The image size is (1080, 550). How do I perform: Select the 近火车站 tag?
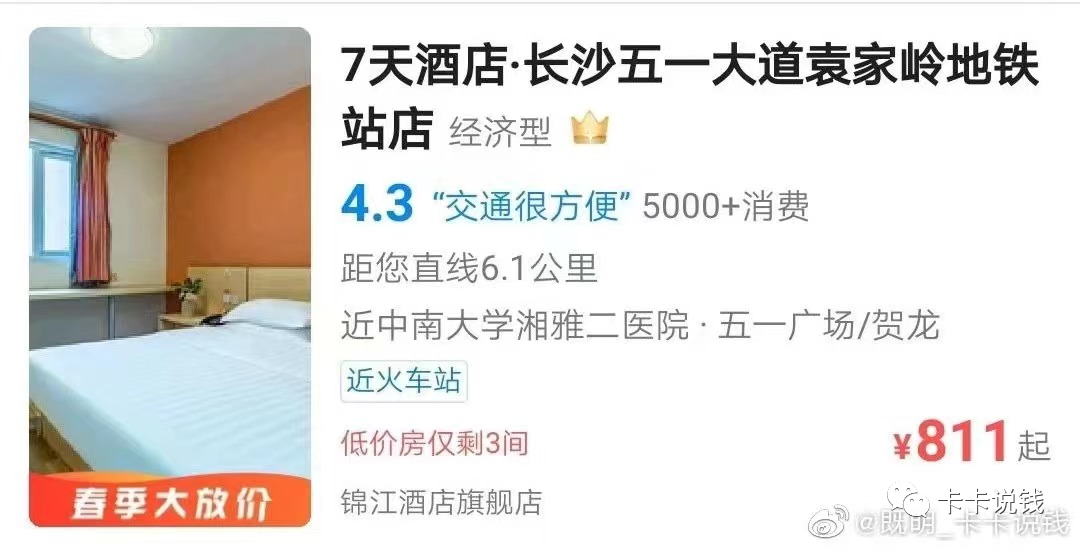(404, 381)
